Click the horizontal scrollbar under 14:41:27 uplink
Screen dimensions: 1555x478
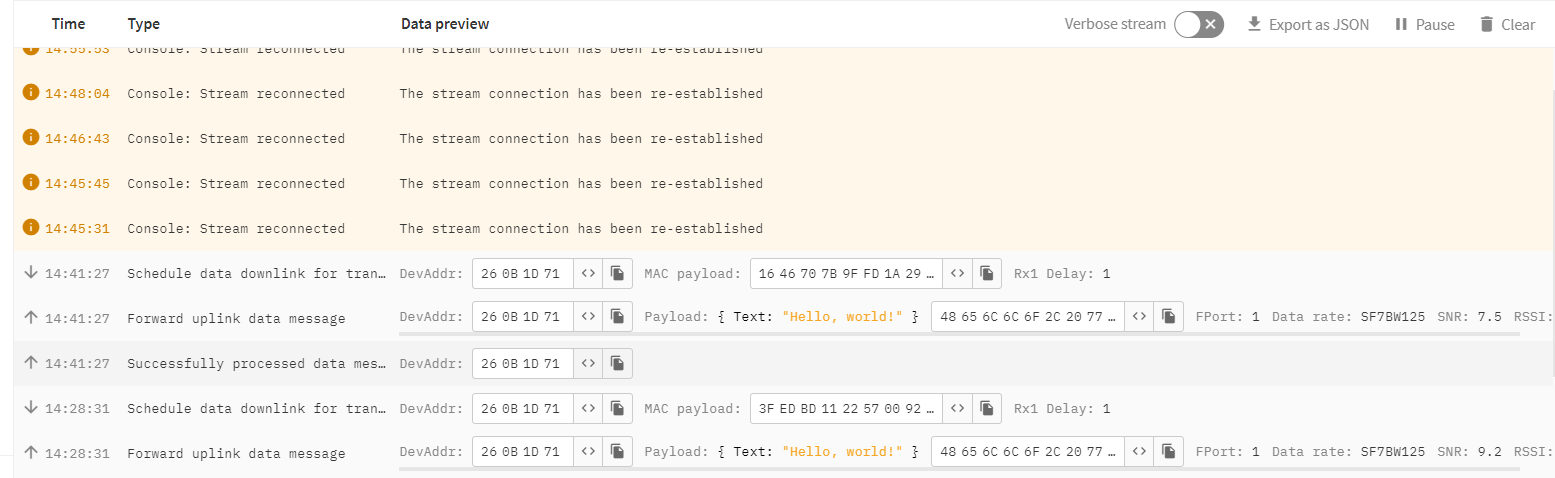[958, 335]
